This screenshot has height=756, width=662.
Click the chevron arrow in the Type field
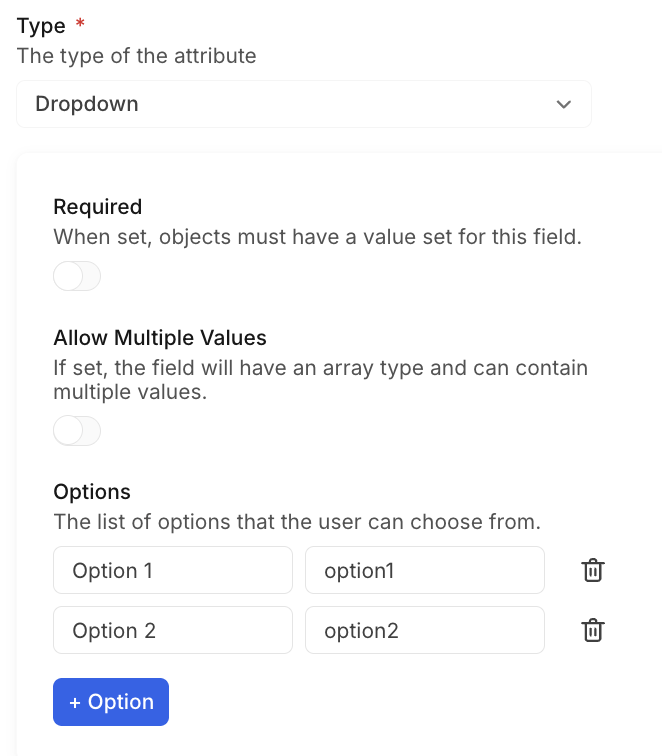coord(564,104)
